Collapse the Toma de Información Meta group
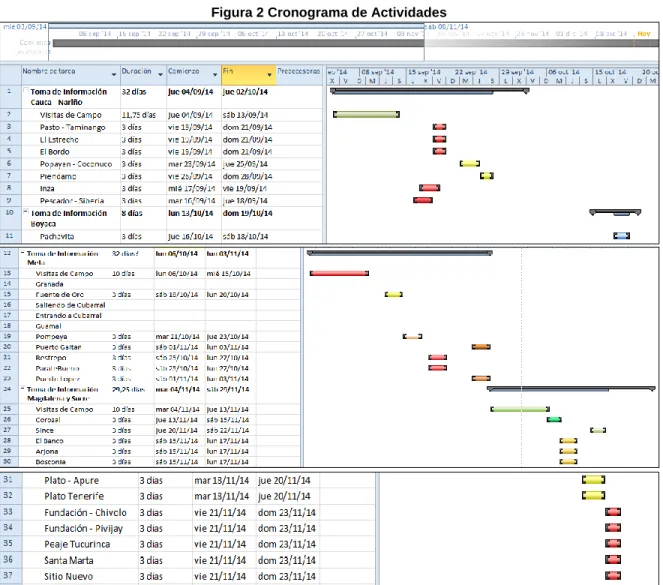663x585 pixels. (x=23, y=253)
